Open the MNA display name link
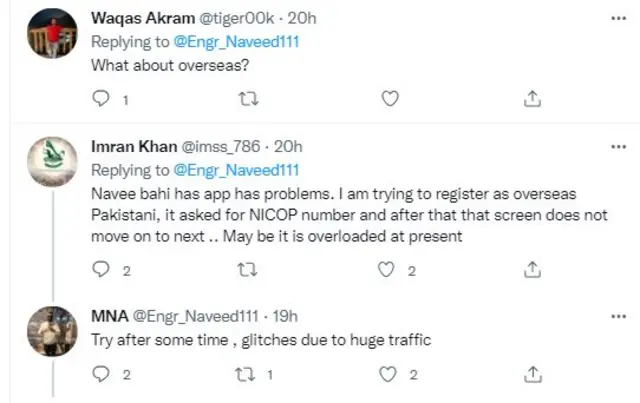 [x=107, y=317]
